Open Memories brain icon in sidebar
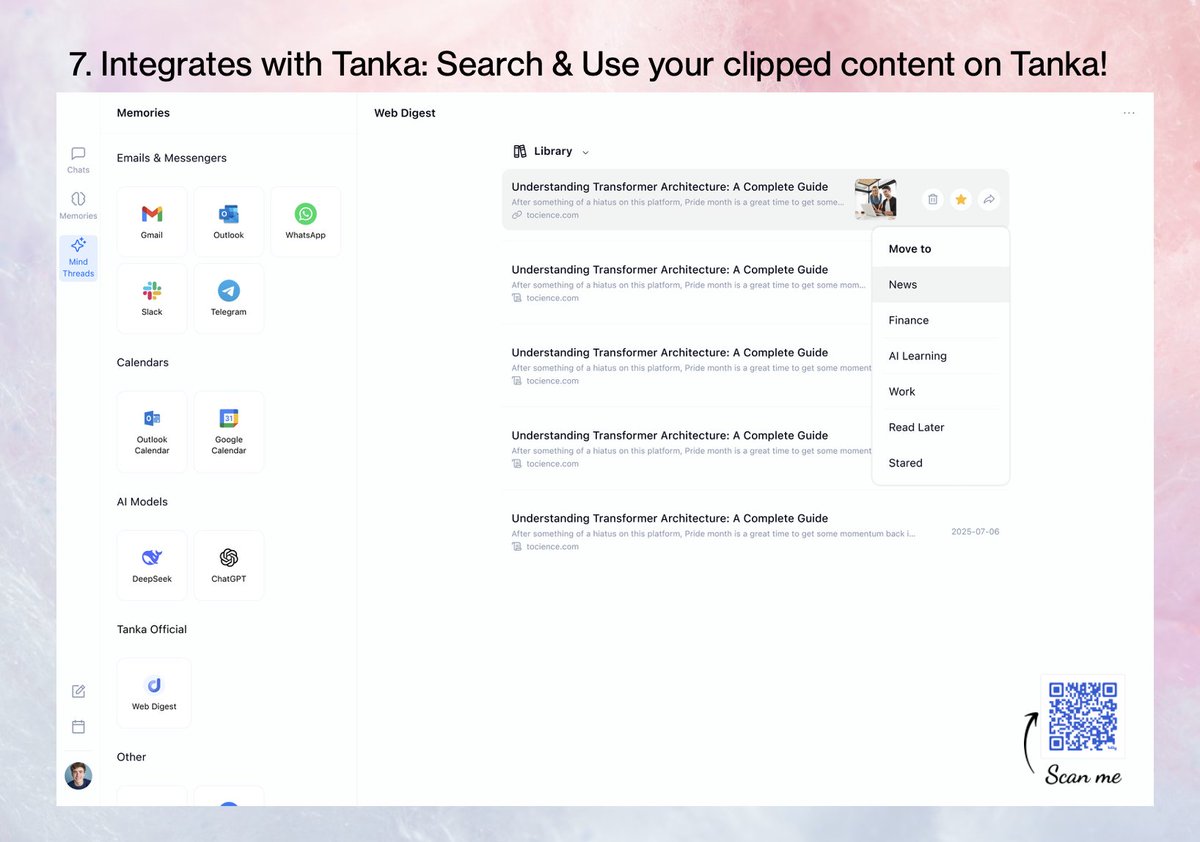Screen dimensions: 1200x842 (x=78, y=204)
